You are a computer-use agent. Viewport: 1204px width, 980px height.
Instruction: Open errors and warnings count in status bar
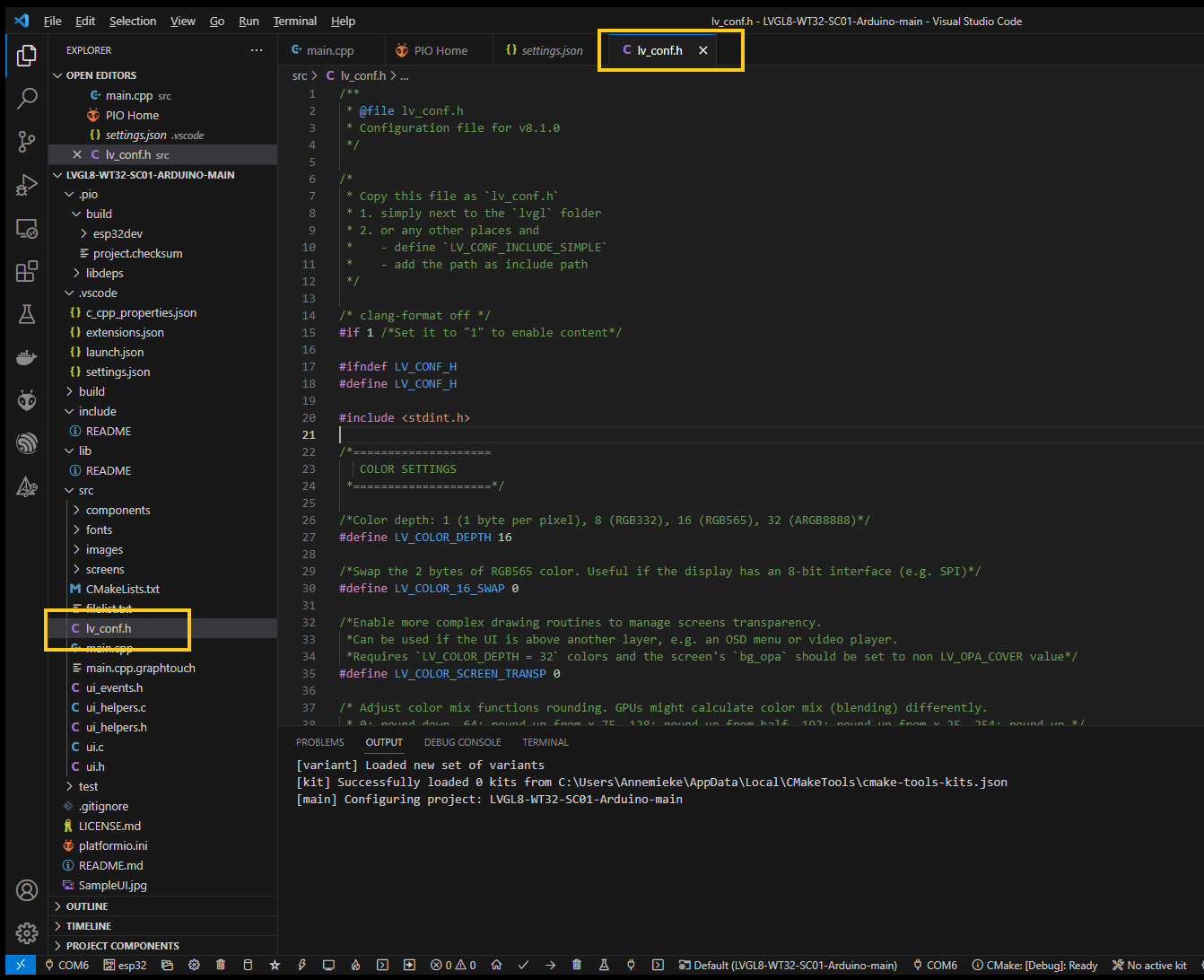(x=453, y=966)
